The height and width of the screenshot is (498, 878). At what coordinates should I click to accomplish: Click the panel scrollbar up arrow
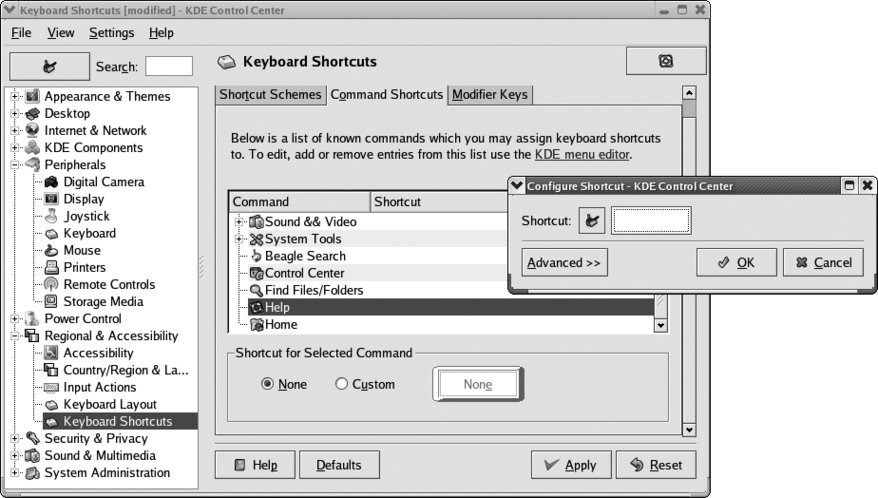pyautogui.click(x=689, y=93)
